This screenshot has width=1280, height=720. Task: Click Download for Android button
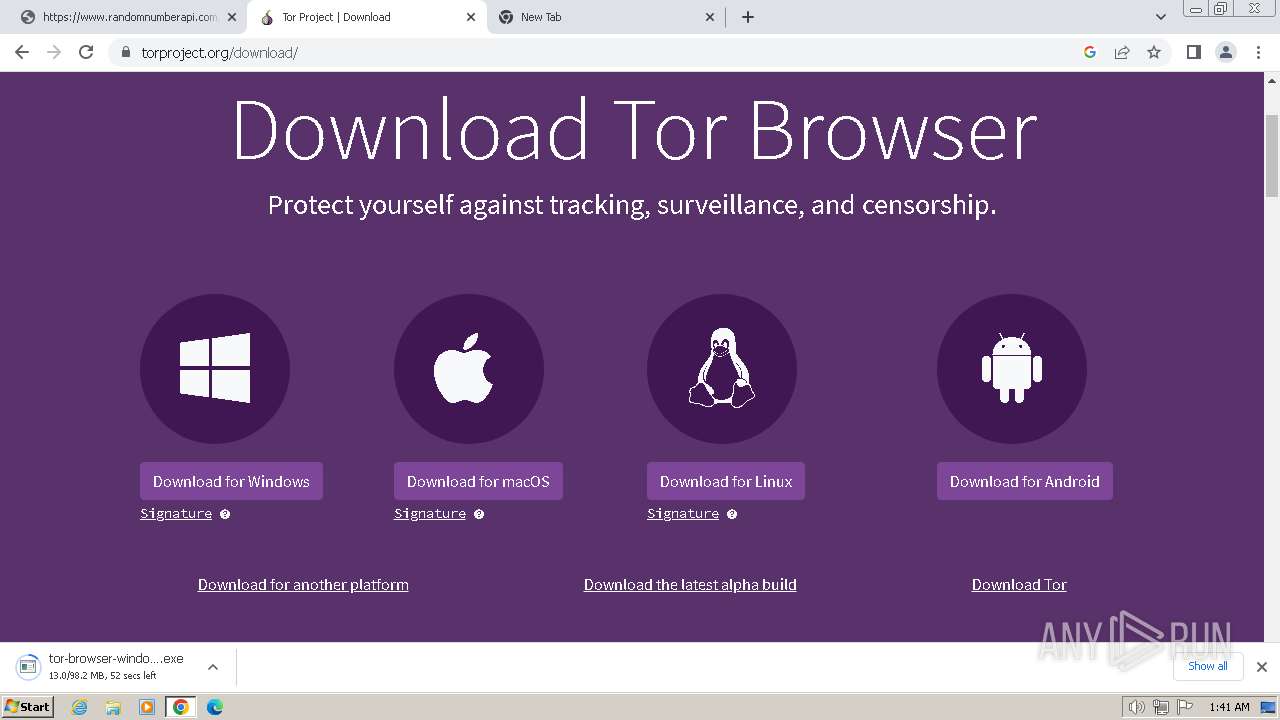[x=1024, y=481]
